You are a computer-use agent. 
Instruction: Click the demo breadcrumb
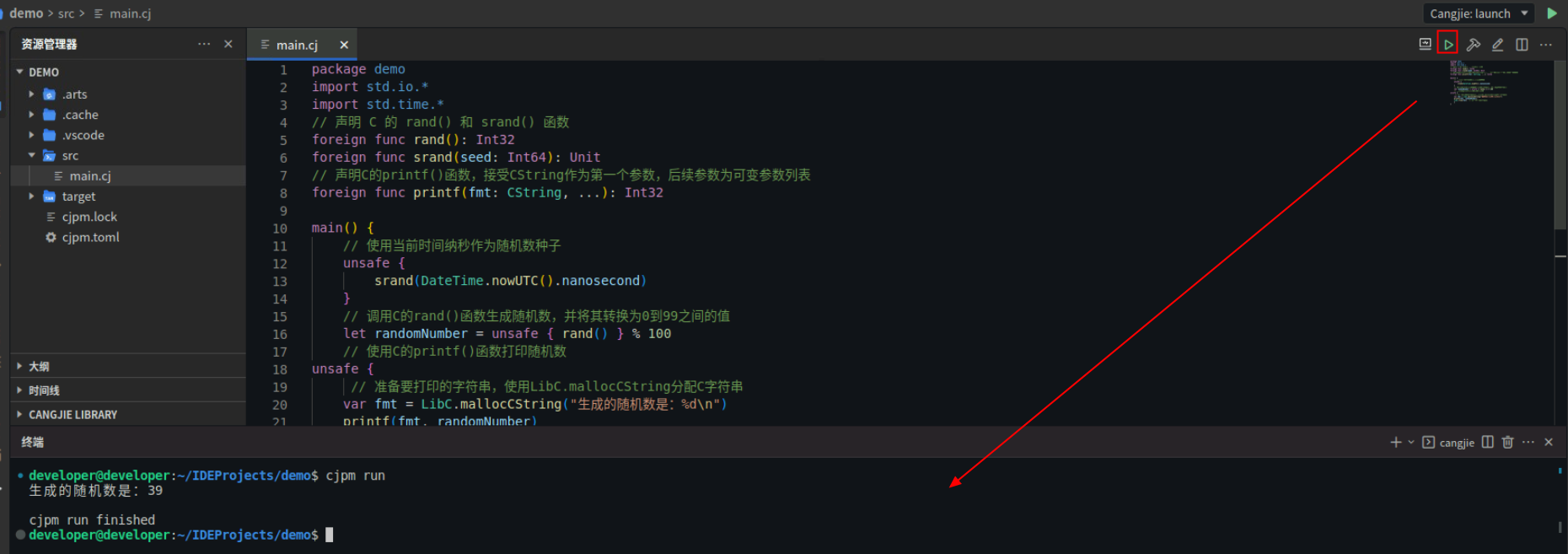[26, 13]
